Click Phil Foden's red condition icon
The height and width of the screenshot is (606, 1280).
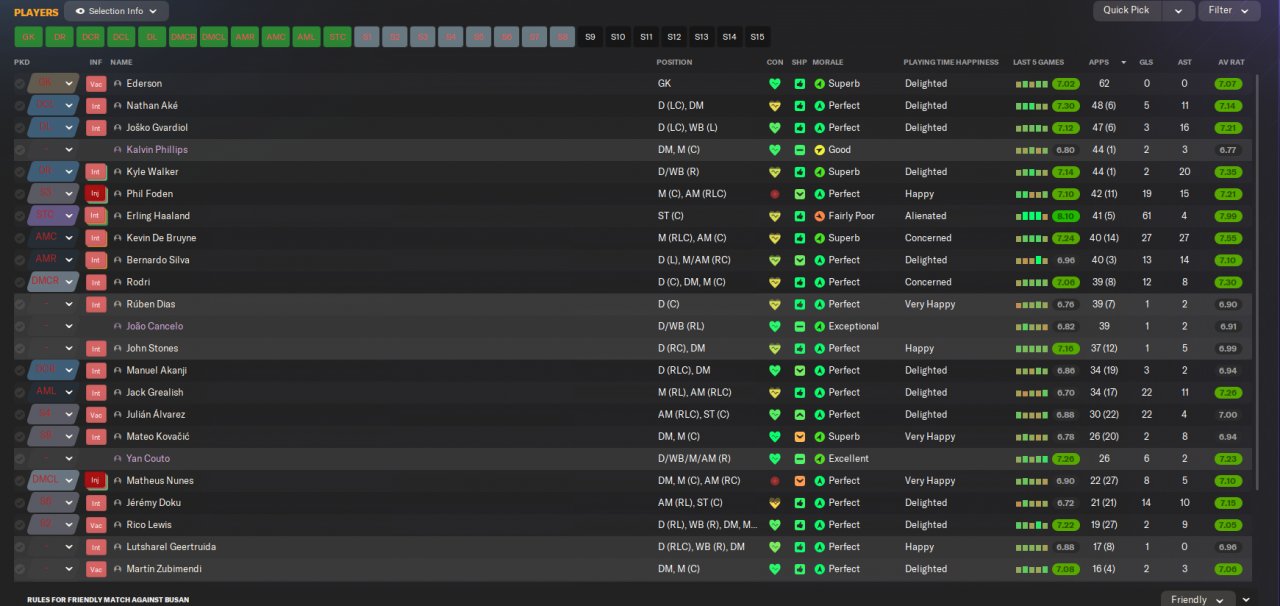point(774,194)
